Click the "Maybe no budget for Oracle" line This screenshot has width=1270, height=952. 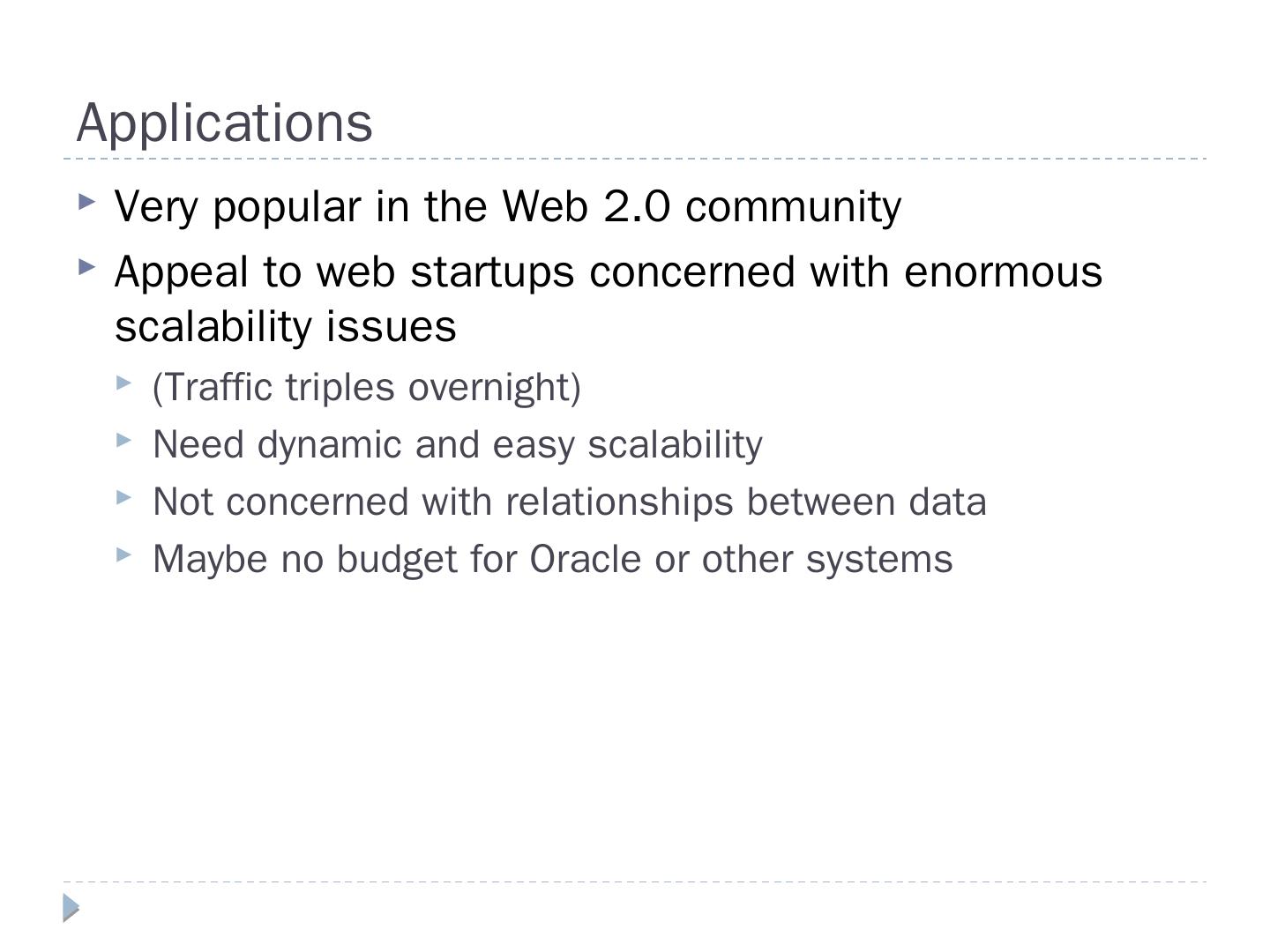pos(552,559)
